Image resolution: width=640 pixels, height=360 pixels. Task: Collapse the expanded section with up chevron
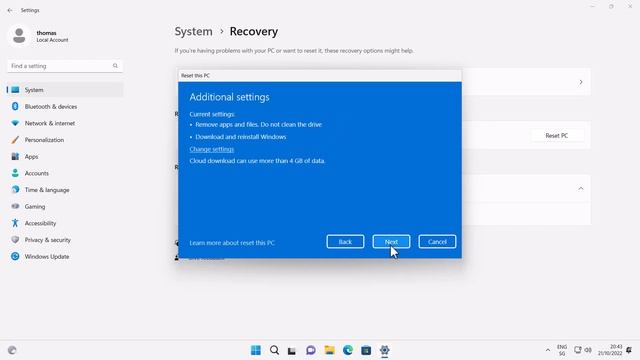click(x=580, y=189)
